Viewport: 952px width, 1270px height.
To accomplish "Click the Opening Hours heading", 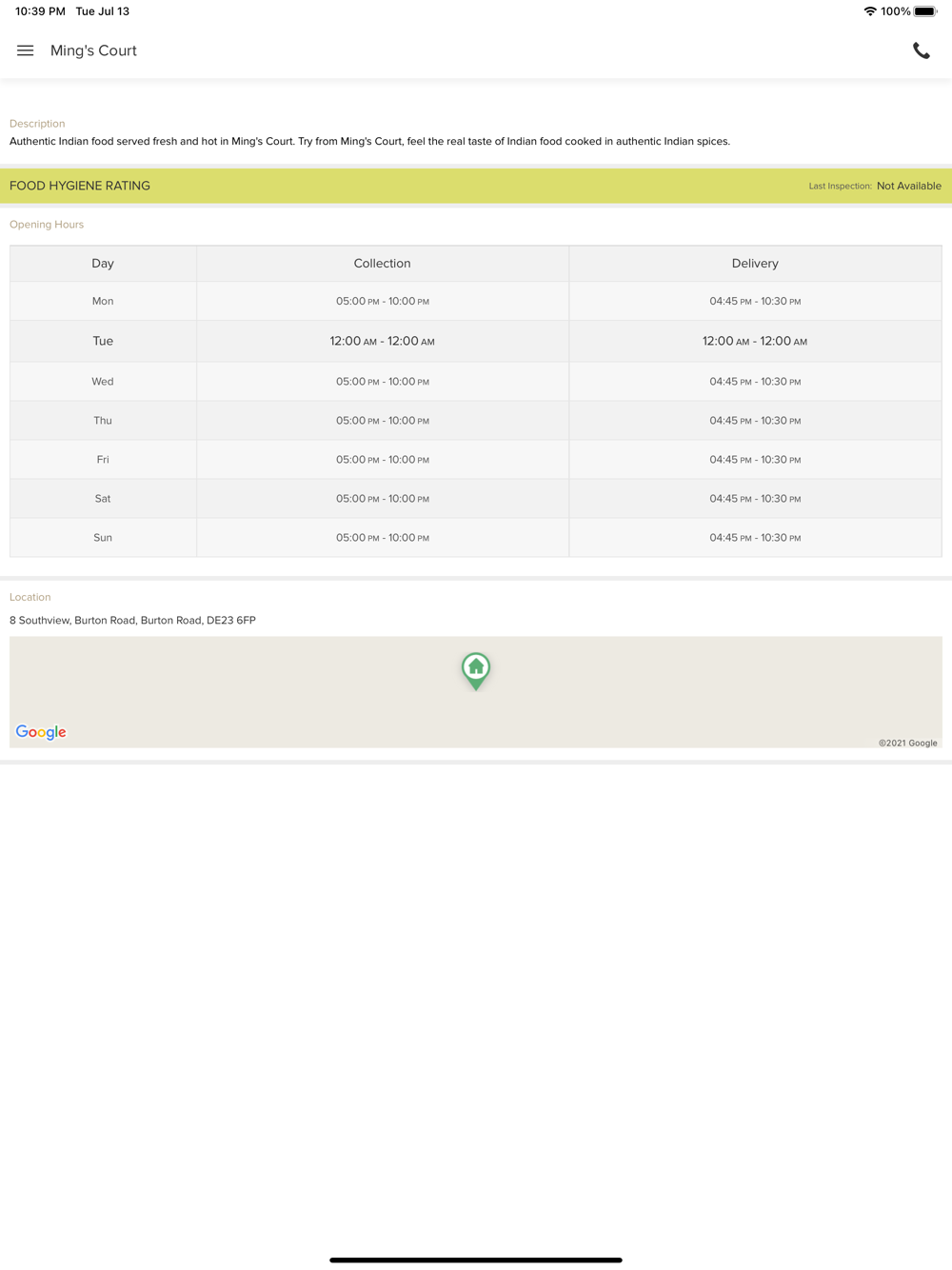I will pyautogui.click(x=47, y=225).
